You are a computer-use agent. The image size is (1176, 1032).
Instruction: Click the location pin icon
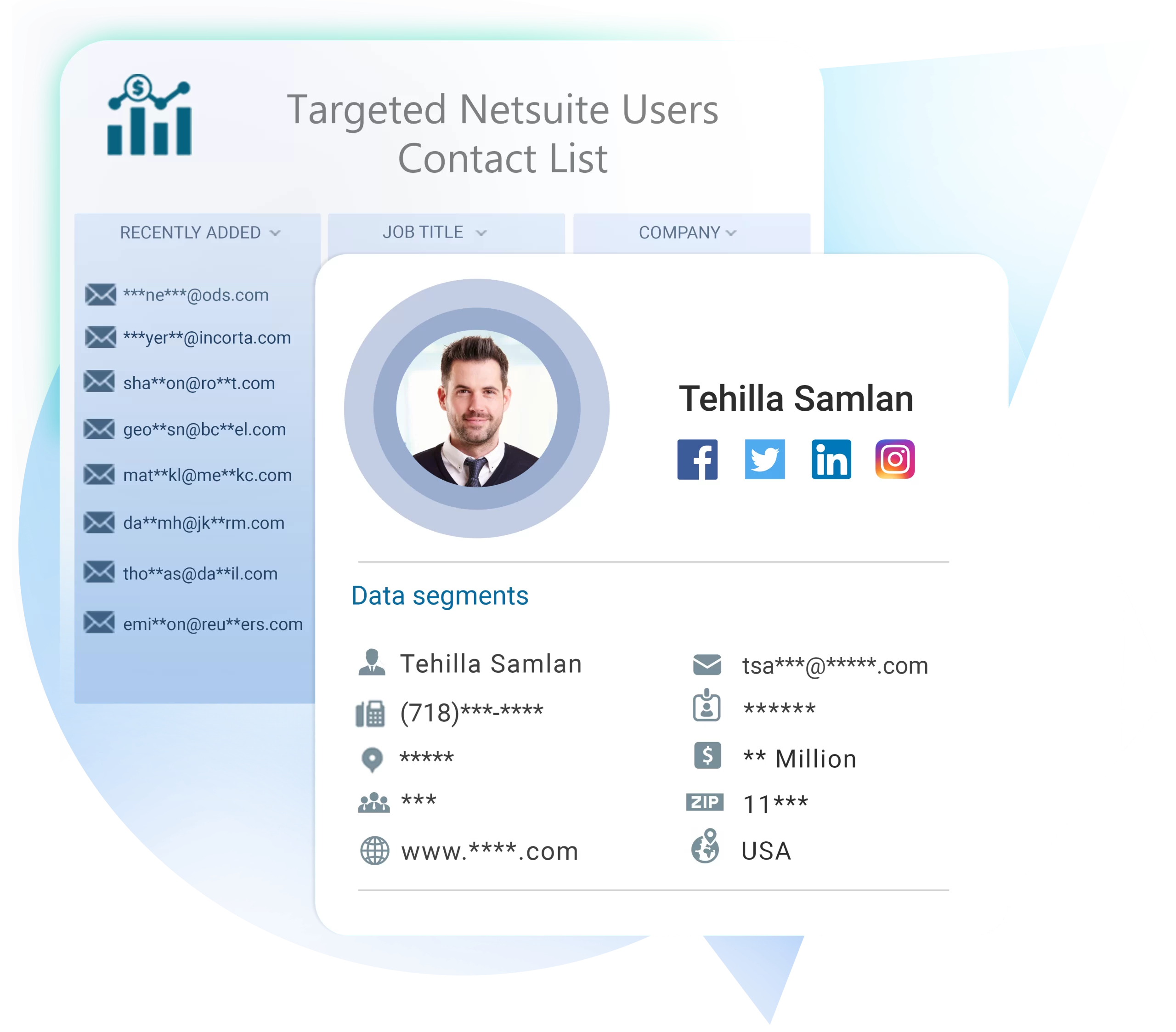(x=368, y=758)
